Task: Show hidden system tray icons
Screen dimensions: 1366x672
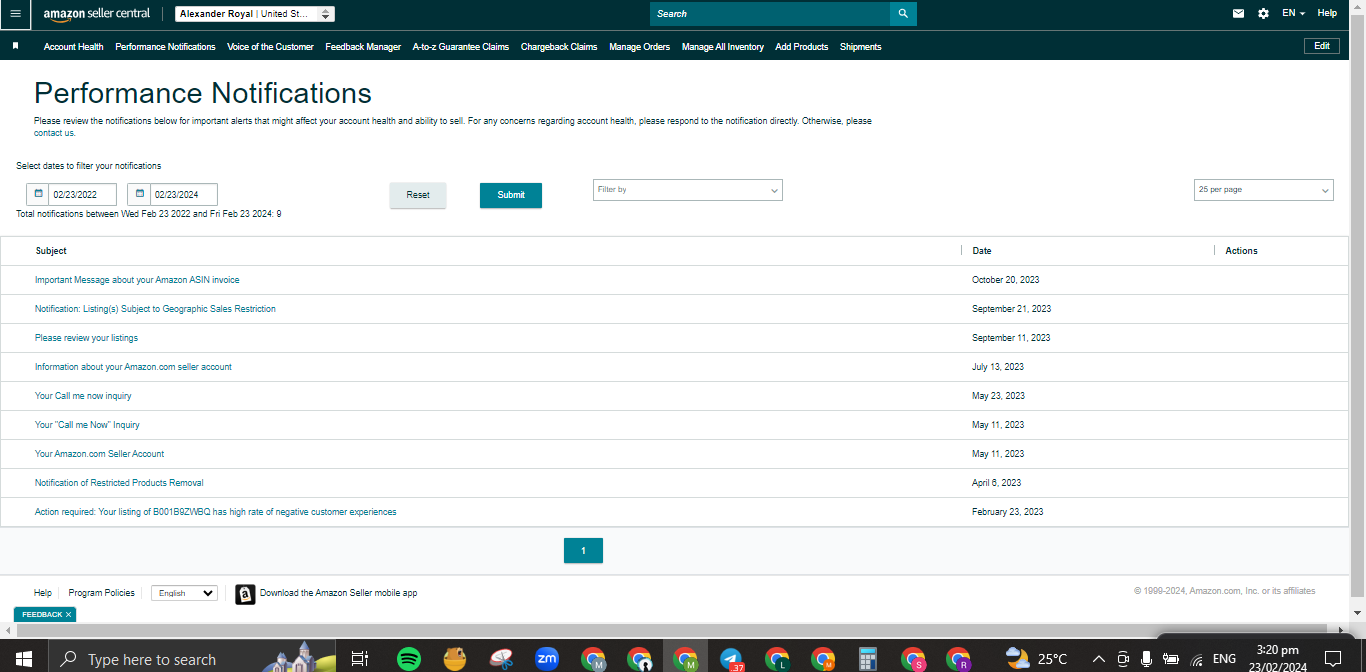Action: (x=1099, y=659)
